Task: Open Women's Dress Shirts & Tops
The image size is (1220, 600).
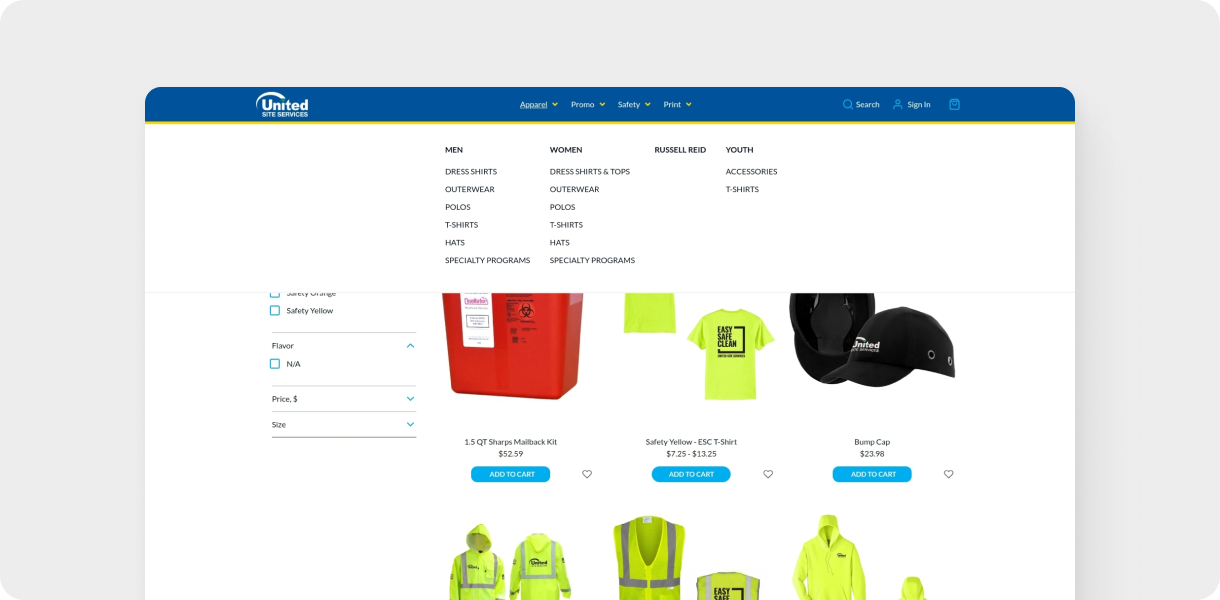Action: (x=590, y=172)
